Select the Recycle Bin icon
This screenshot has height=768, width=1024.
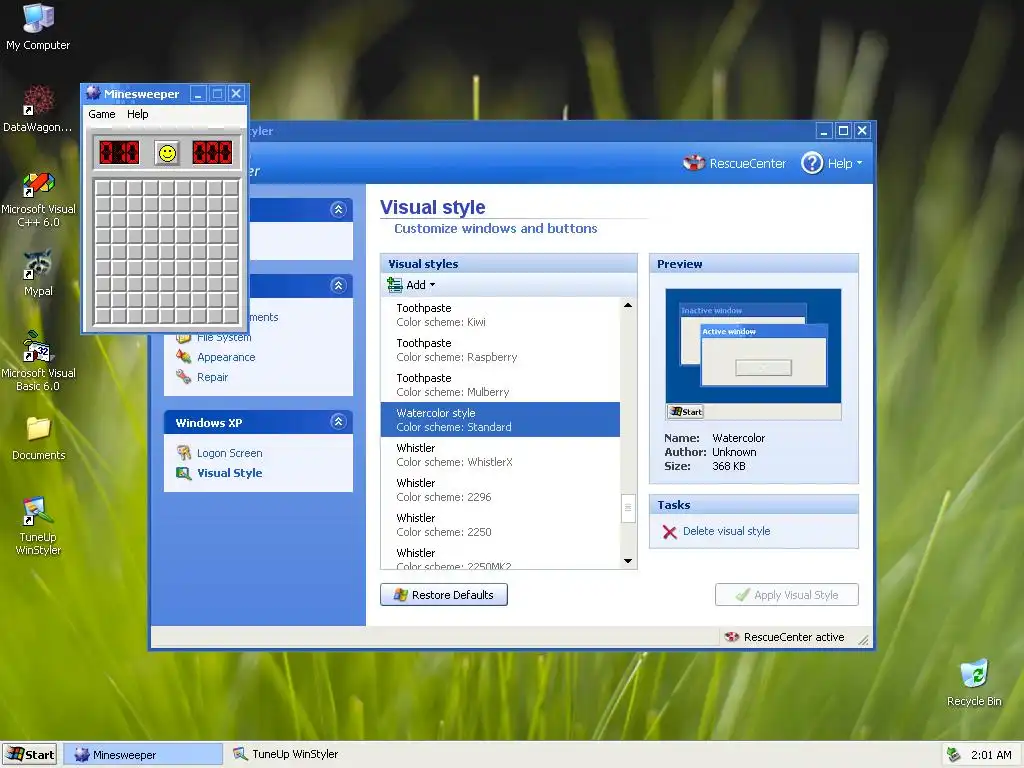click(974, 683)
